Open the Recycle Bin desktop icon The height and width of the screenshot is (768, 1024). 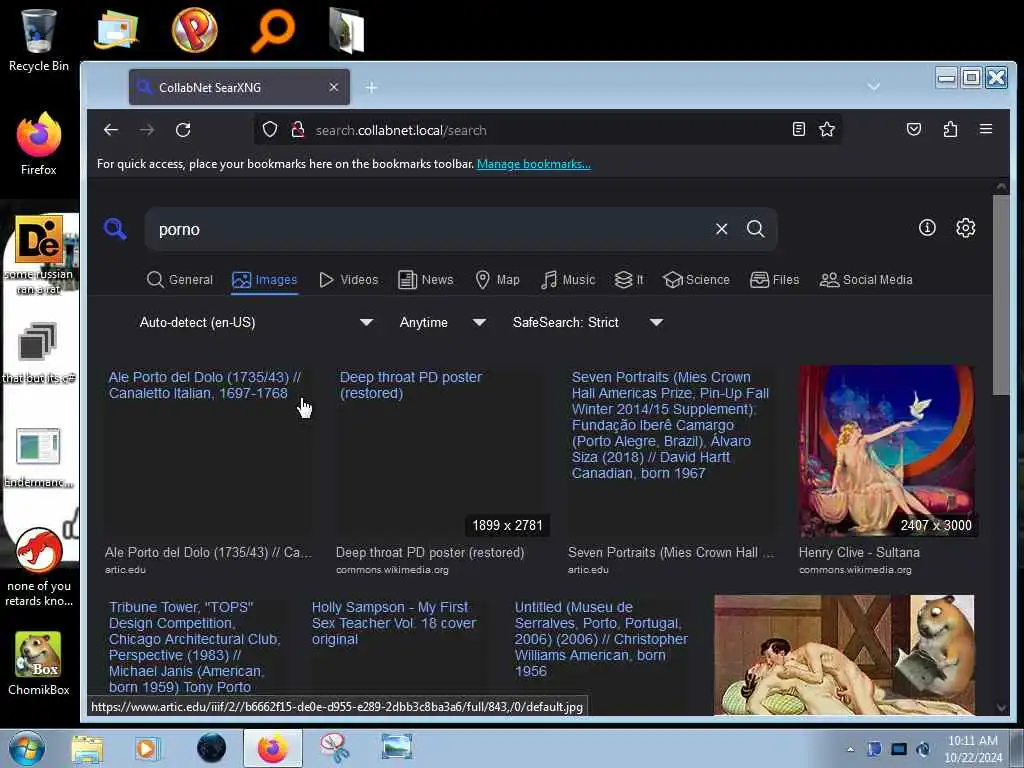[x=39, y=40]
